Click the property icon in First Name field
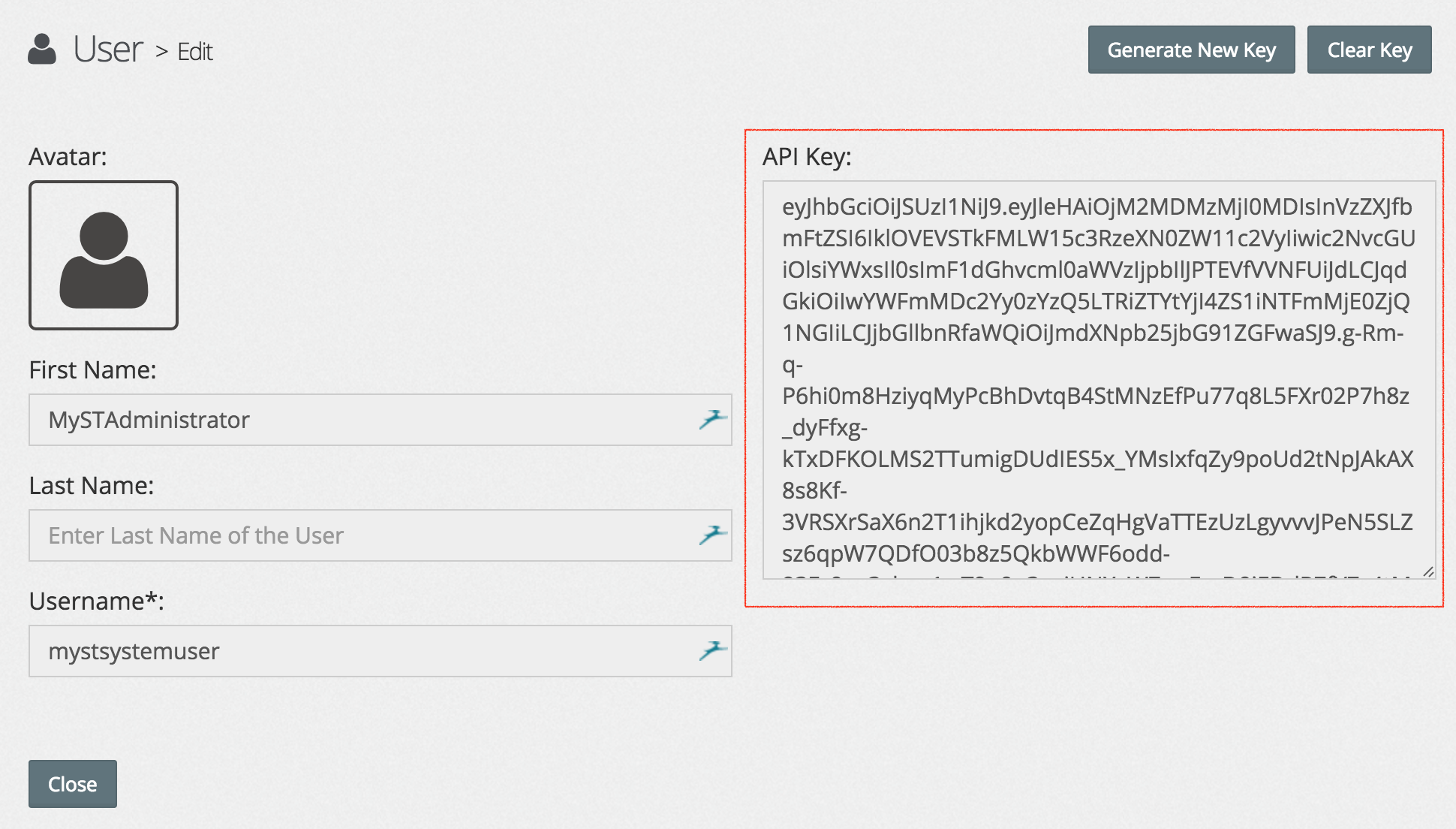This screenshot has height=829, width=1456. (x=712, y=419)
